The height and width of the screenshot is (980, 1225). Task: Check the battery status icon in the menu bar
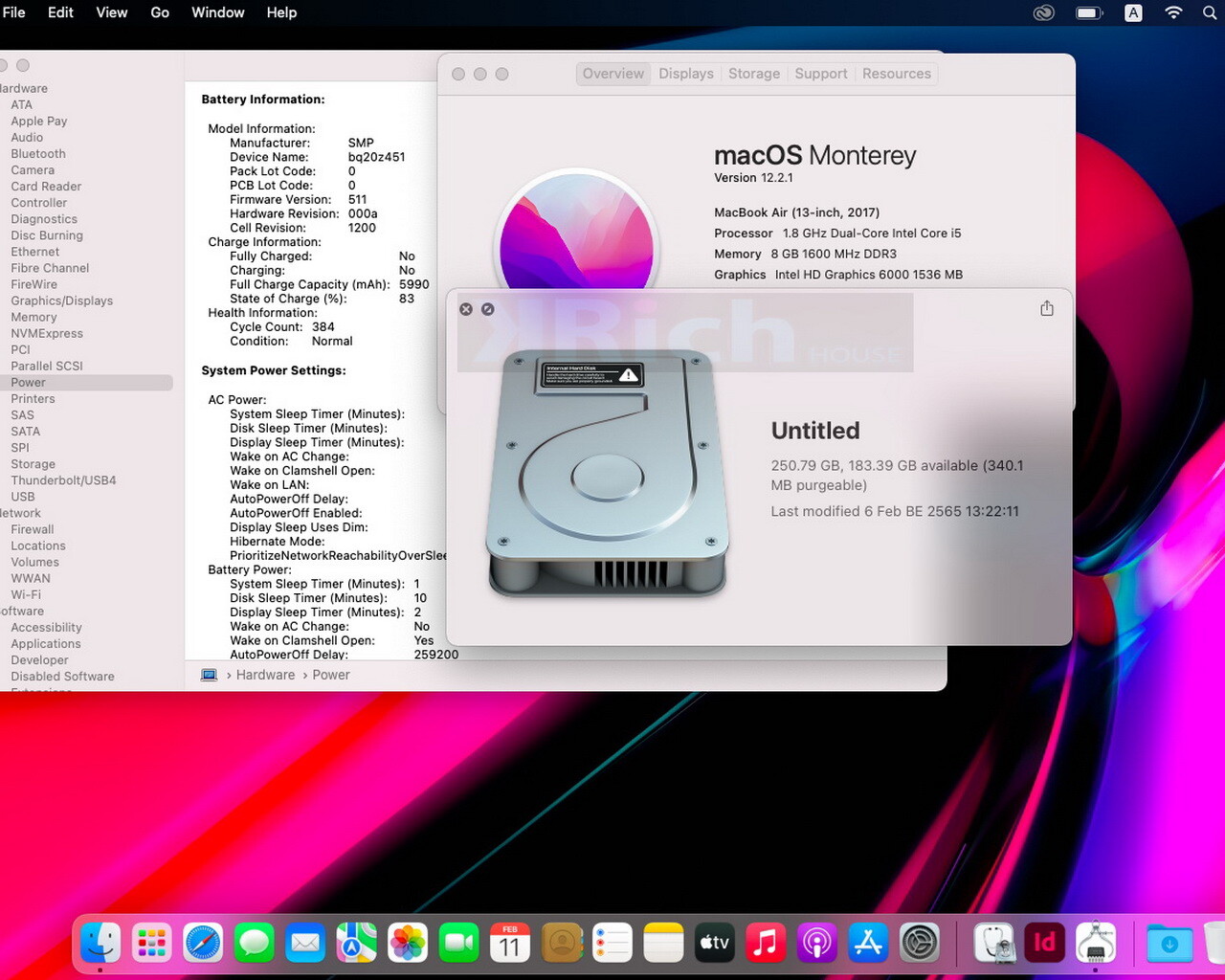(x=1089, y=12)
